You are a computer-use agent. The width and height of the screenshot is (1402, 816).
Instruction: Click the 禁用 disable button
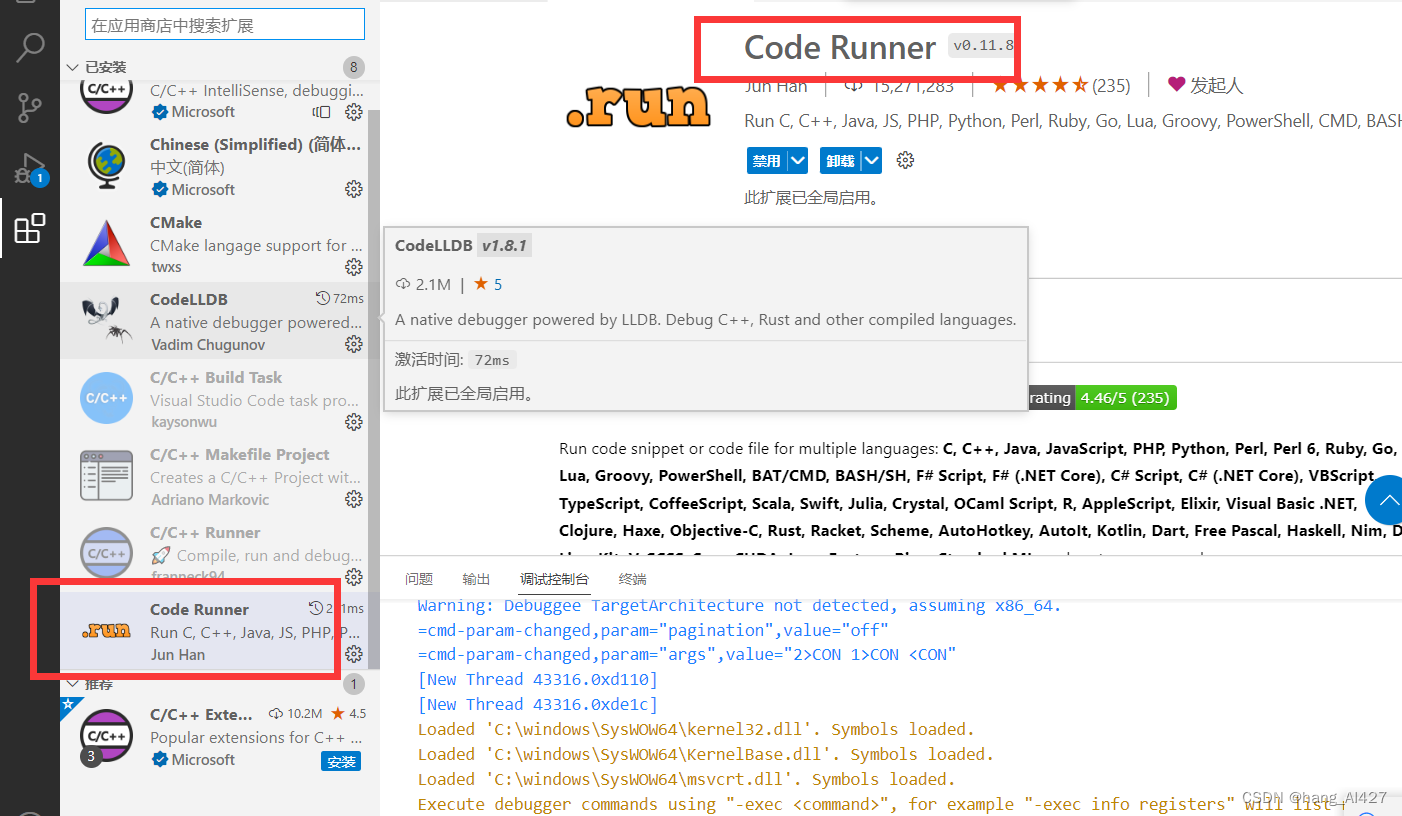pos(767,160)
